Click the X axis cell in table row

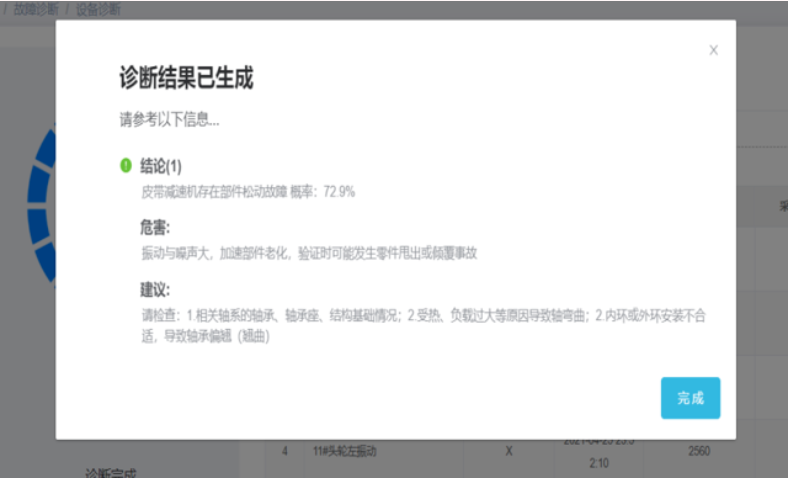coord(508,452)
